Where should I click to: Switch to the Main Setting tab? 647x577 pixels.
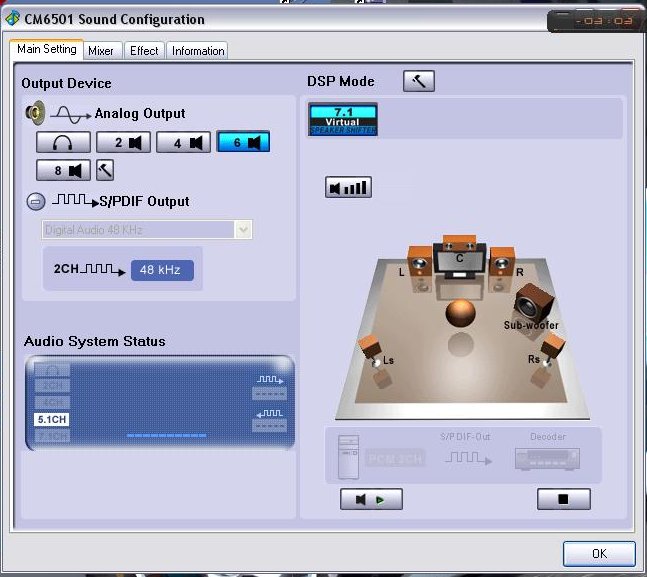pyautogui.click(x=47, y=50)
